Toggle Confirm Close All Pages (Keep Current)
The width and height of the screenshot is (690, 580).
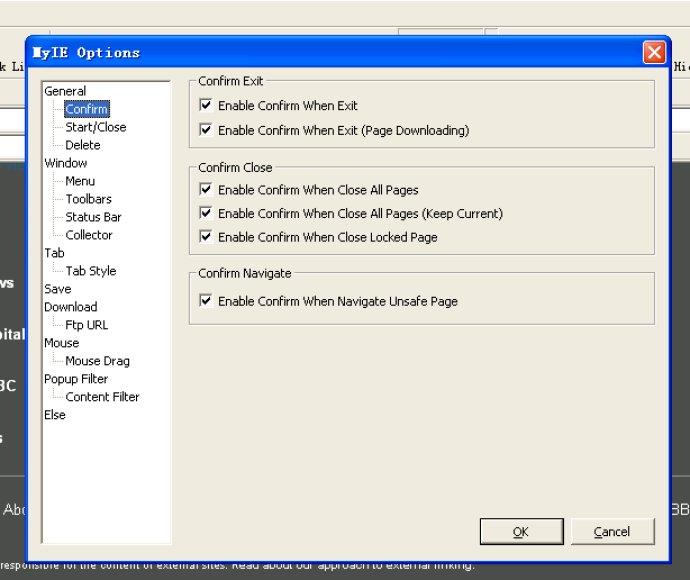point(206,213)
